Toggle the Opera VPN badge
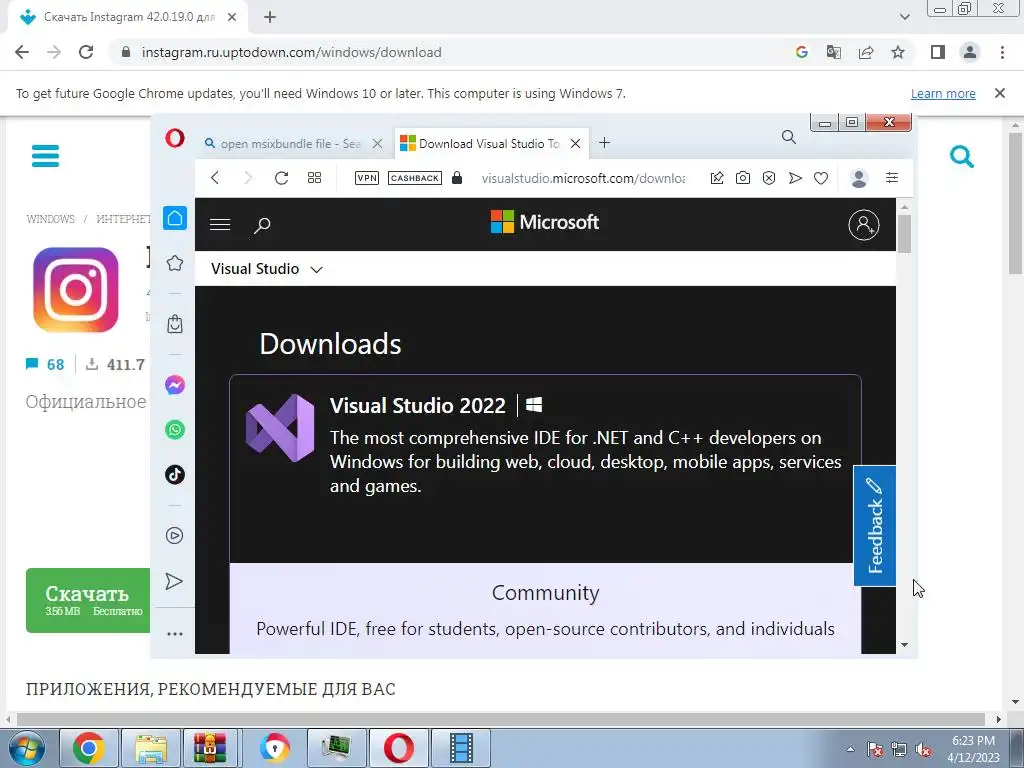 pos(366,178)
